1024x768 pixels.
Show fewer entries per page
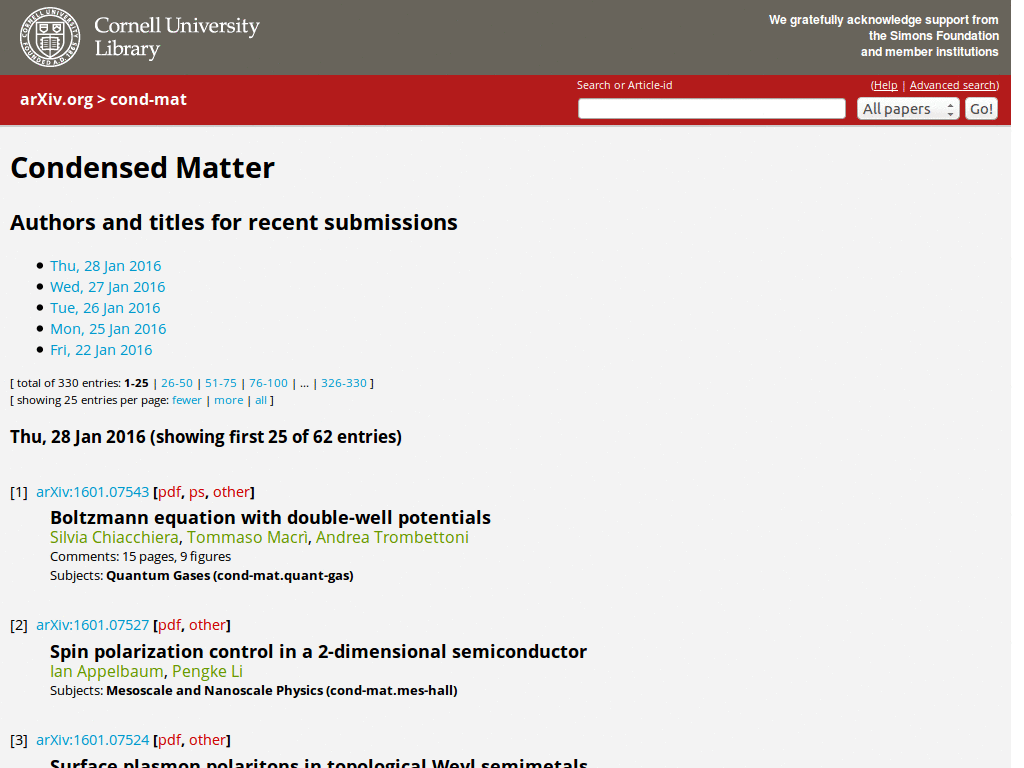coord(186,399)
